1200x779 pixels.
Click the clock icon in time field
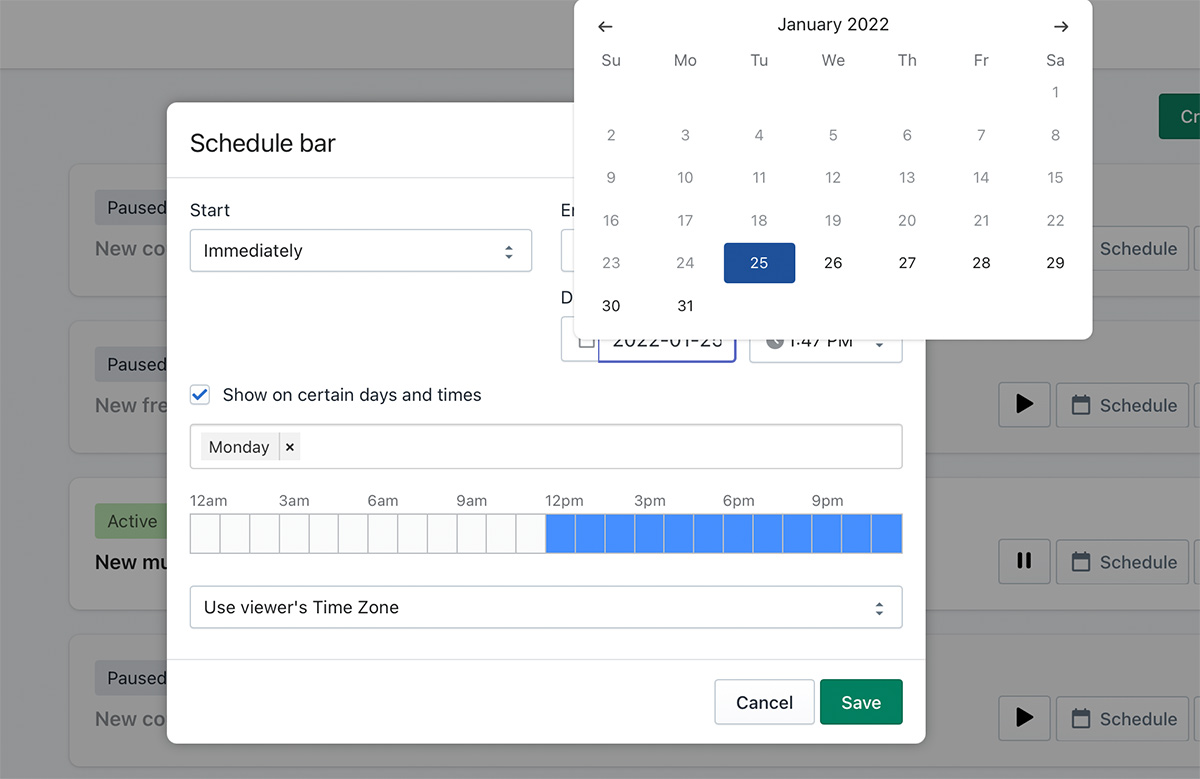click(x=774, y=343)
